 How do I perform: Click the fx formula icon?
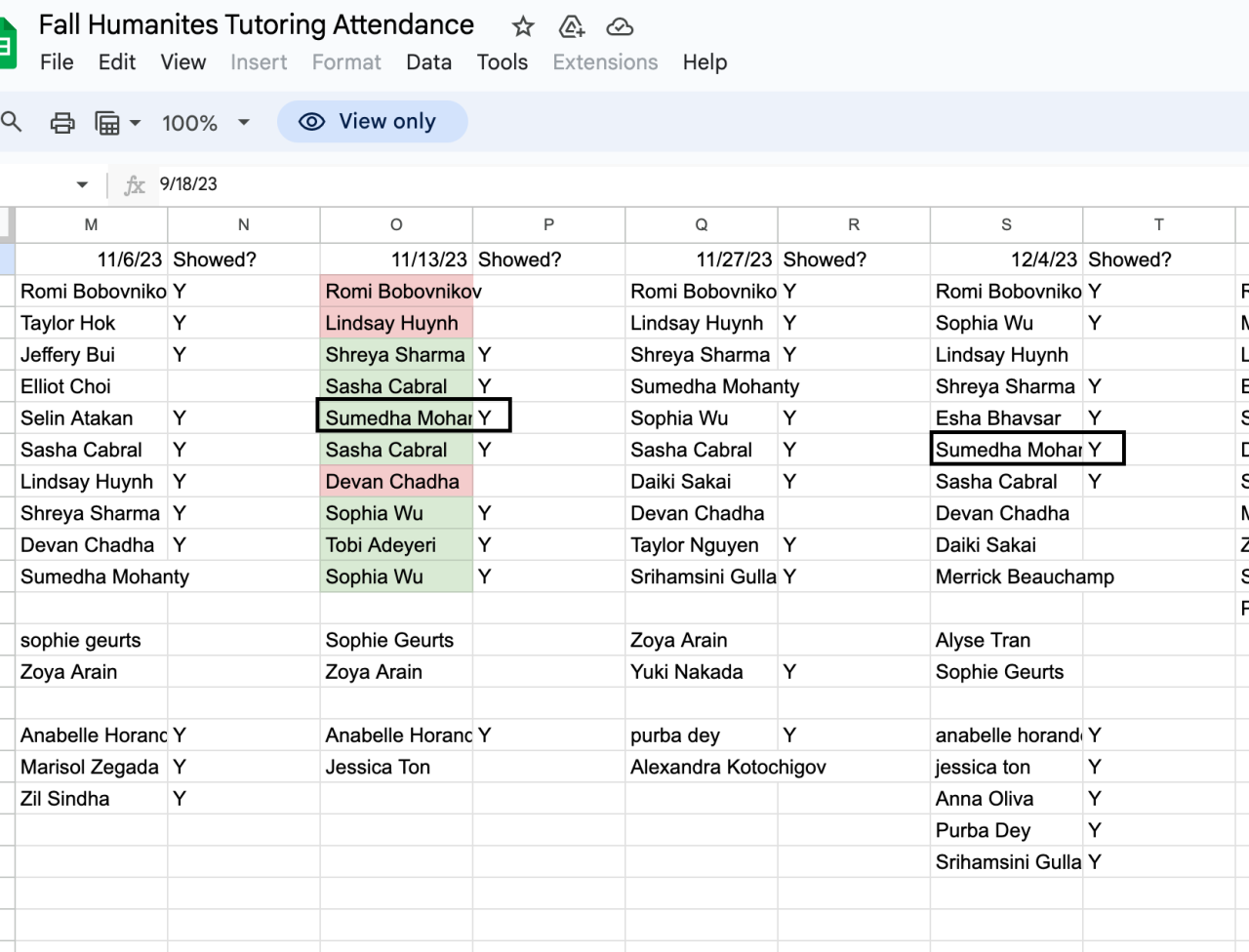pyautogui.click(x=135, y=184)
